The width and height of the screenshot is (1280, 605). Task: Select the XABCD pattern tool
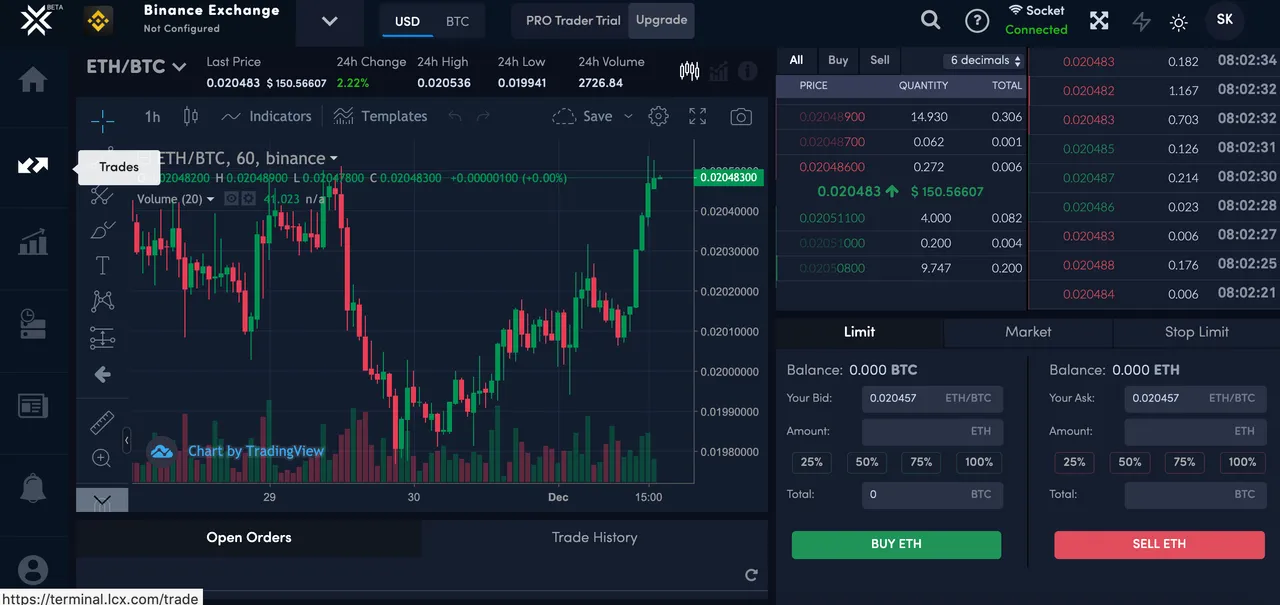coord(102,301)
